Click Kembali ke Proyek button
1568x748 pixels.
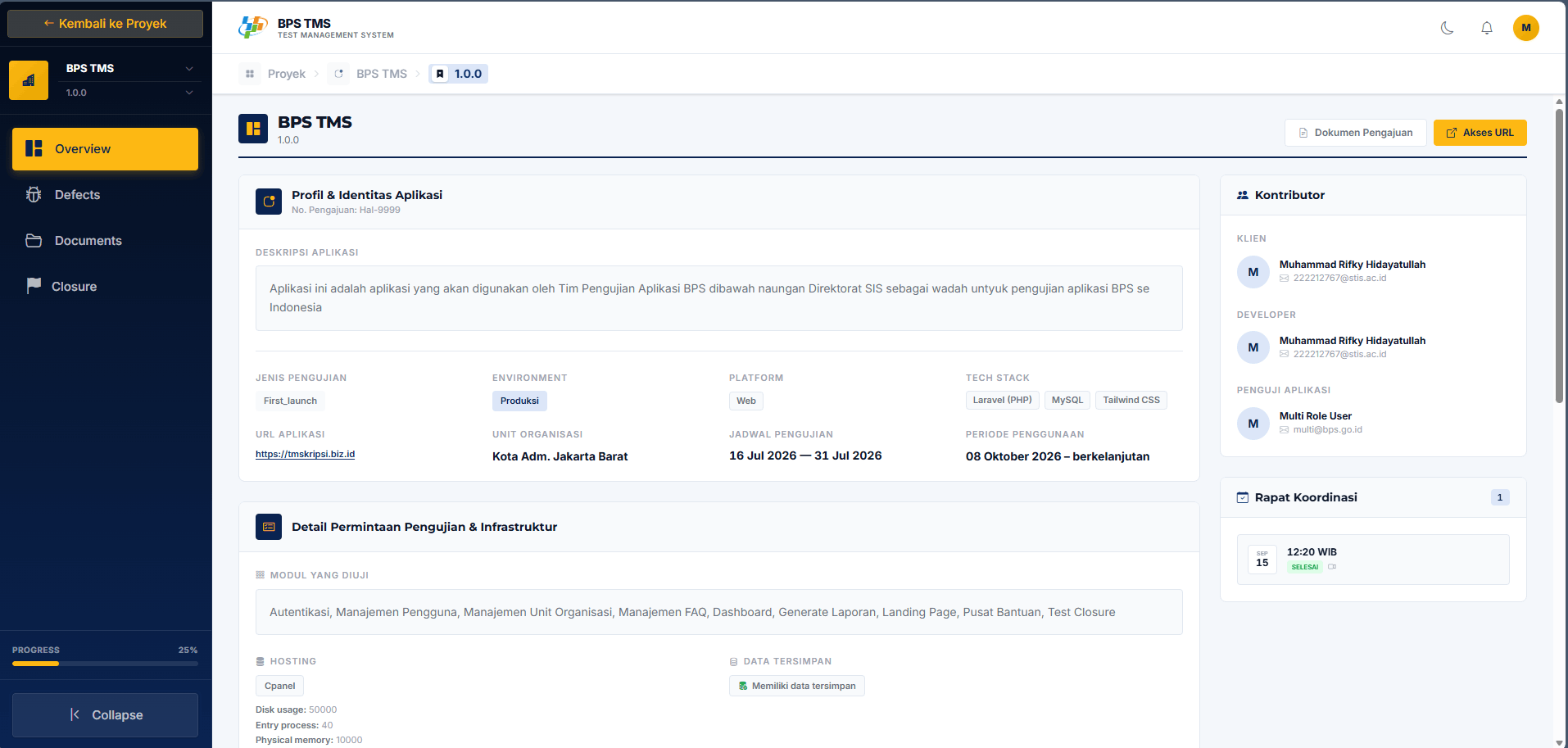click(105, 24)
